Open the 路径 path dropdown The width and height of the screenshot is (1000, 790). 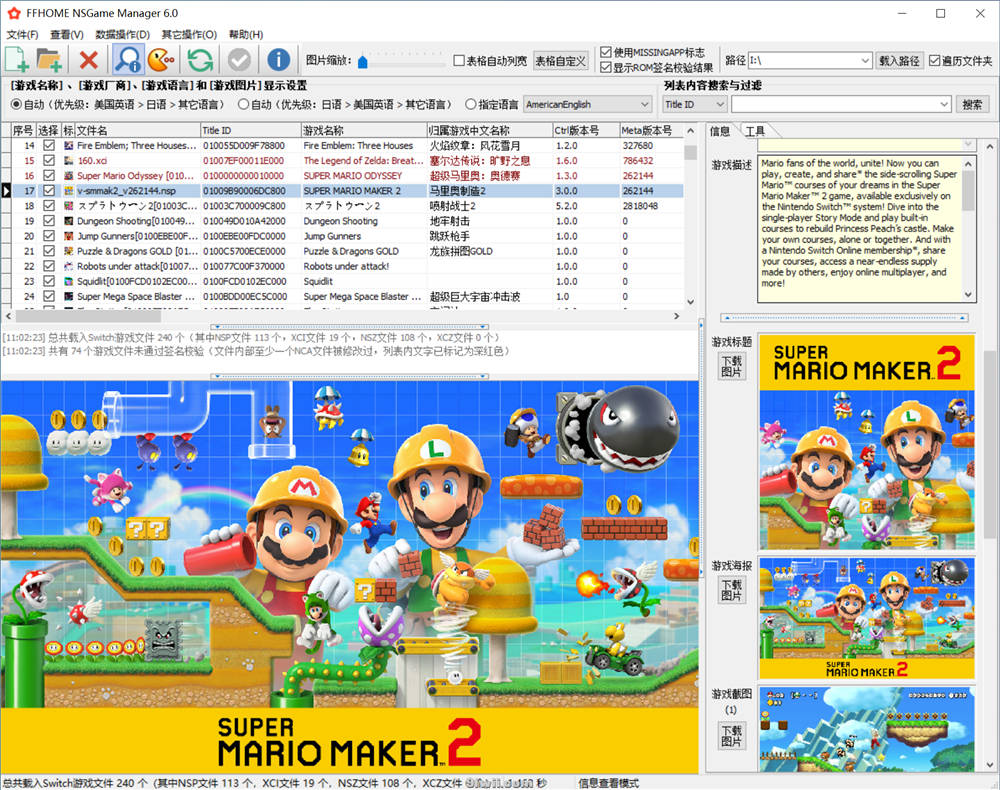pos(865,61)
